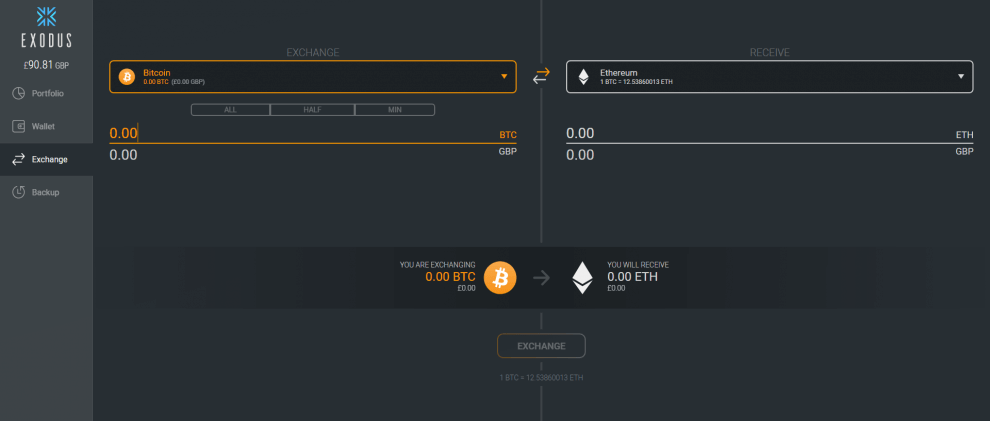990x421 pixels.
Task: Click the Ethereum icon in receive dropdown
Action: [x=584, y=77]
